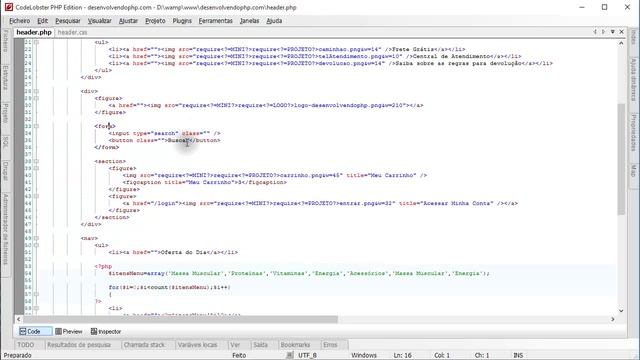Open the Janelas menu
640x360 pixels.
[249, 21]
